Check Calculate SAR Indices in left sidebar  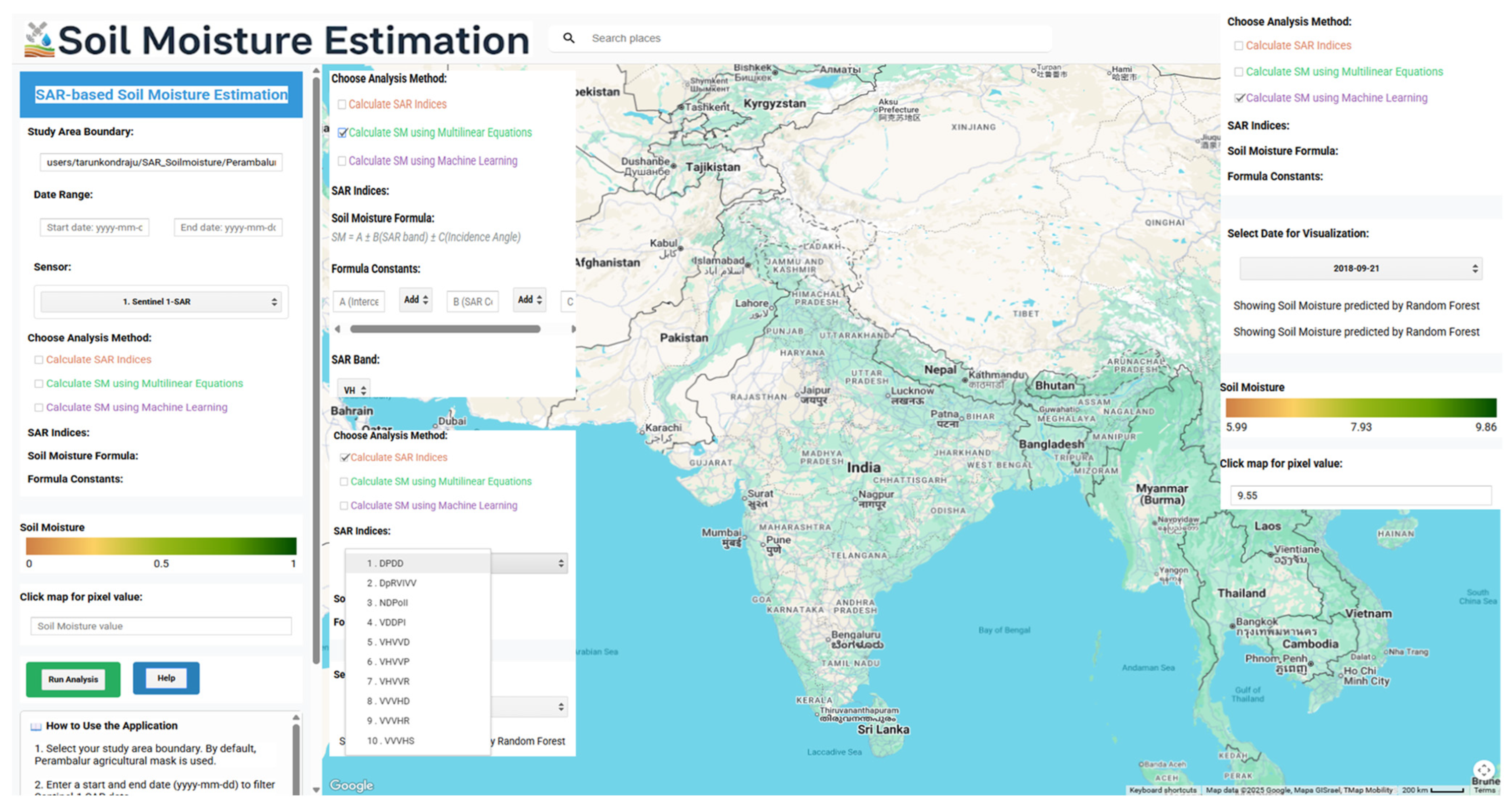(x=39, y=360)
